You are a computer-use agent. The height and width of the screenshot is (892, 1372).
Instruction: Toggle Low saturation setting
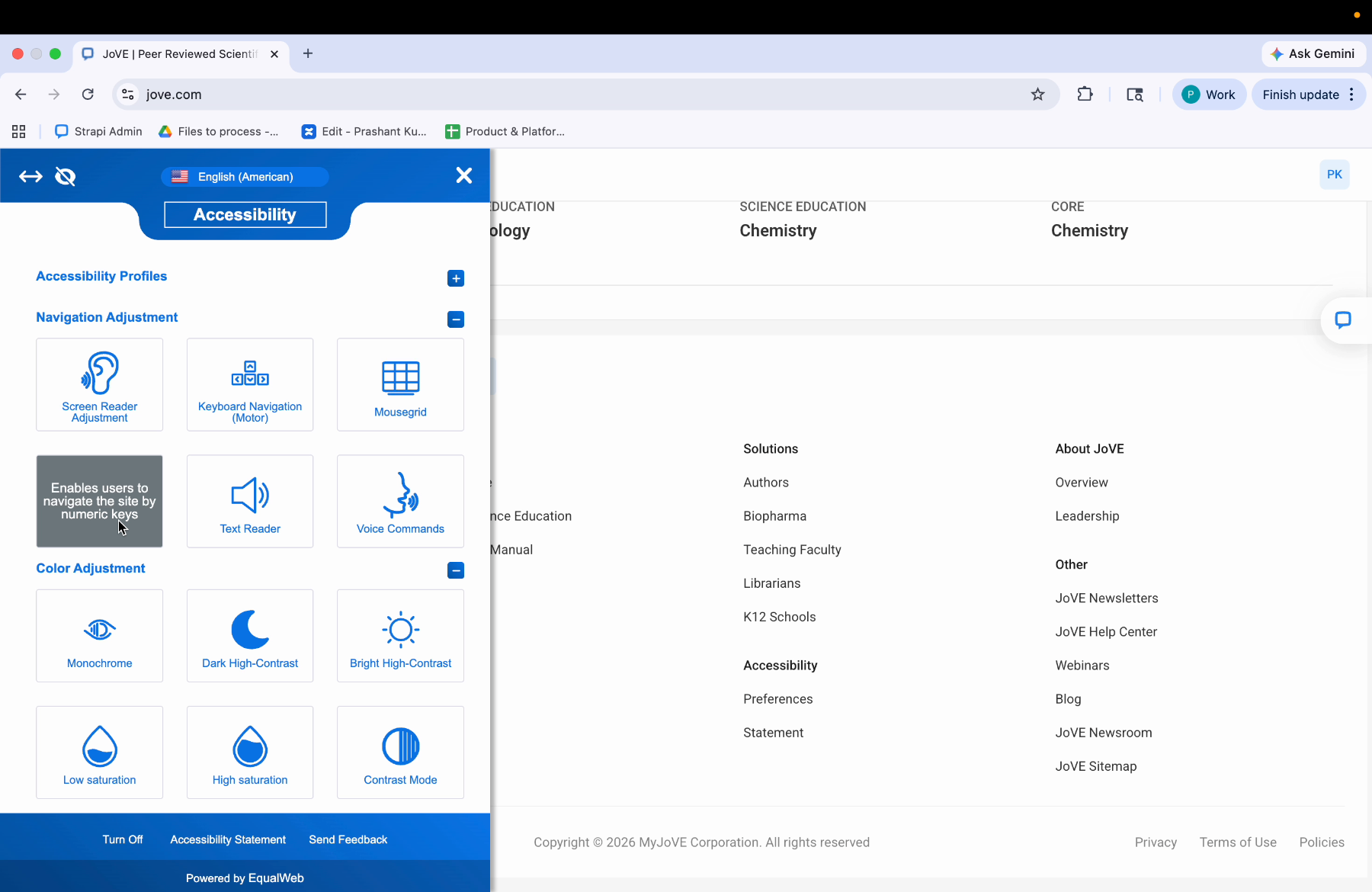99,752
